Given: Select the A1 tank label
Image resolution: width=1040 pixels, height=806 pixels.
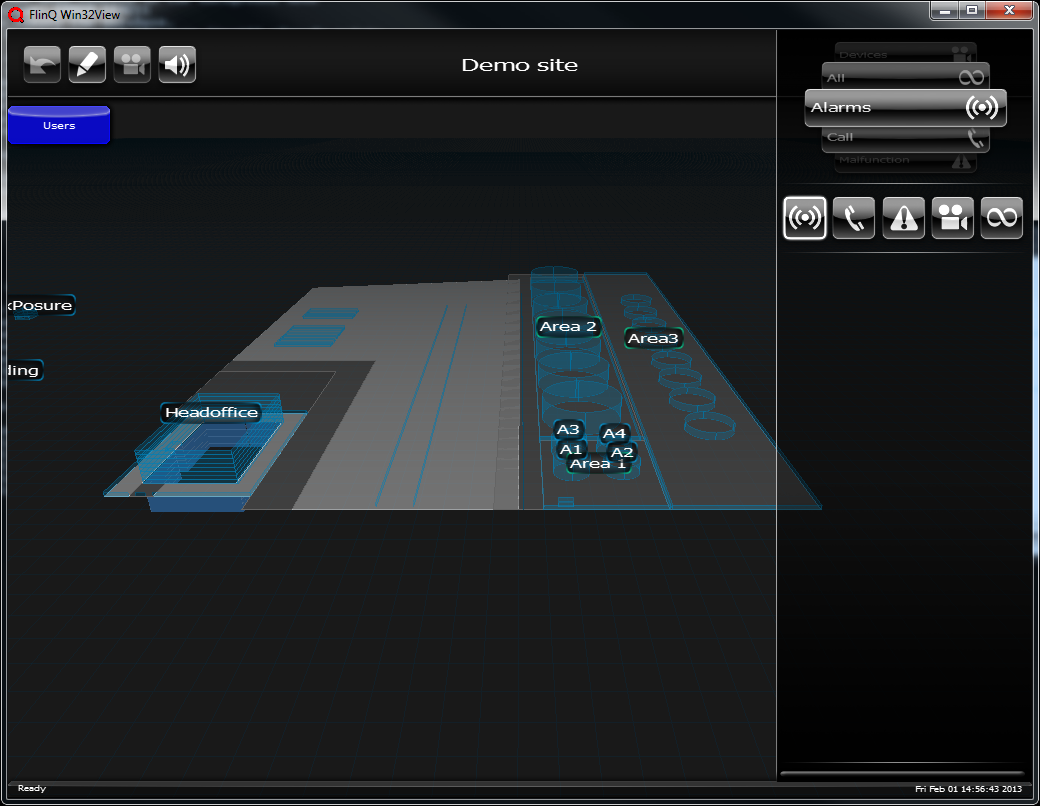Looking at the screenshot, I should (571, 450).
